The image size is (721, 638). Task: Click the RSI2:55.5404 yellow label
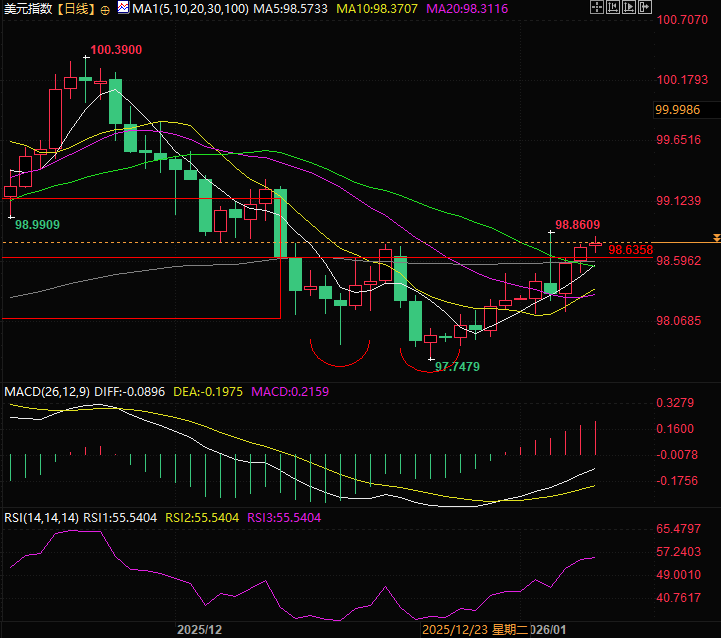tap(202, 518)
